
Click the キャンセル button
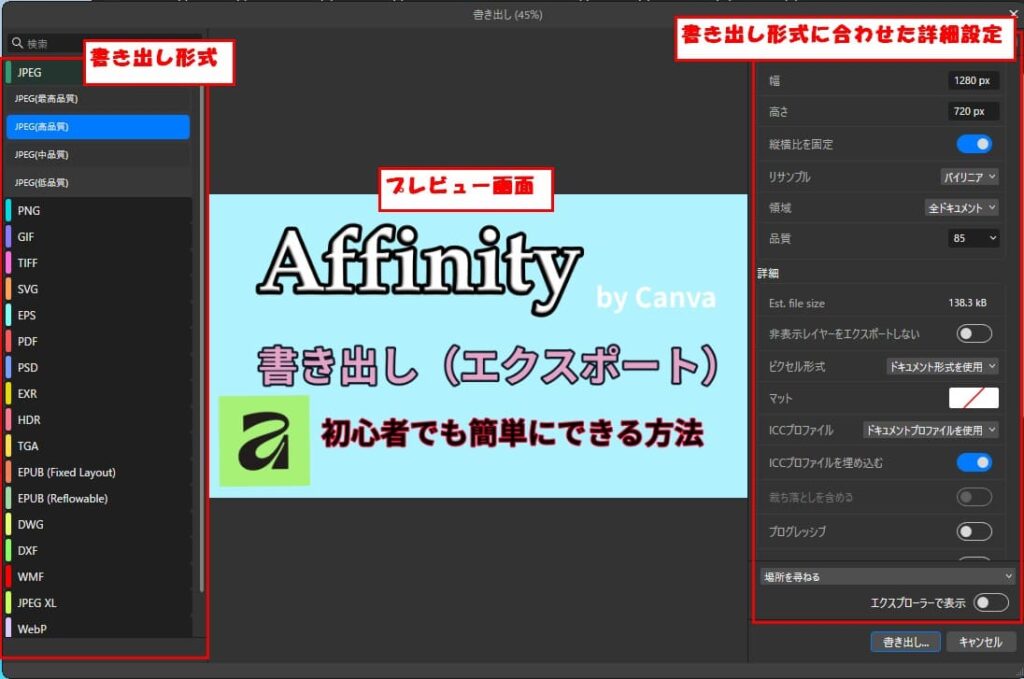(980, 642)
